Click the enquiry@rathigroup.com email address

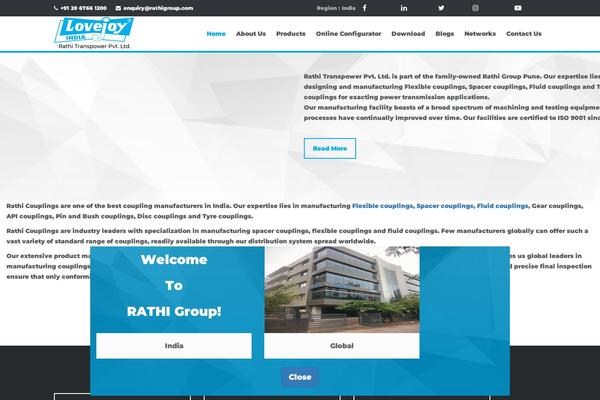coord(158,8)
